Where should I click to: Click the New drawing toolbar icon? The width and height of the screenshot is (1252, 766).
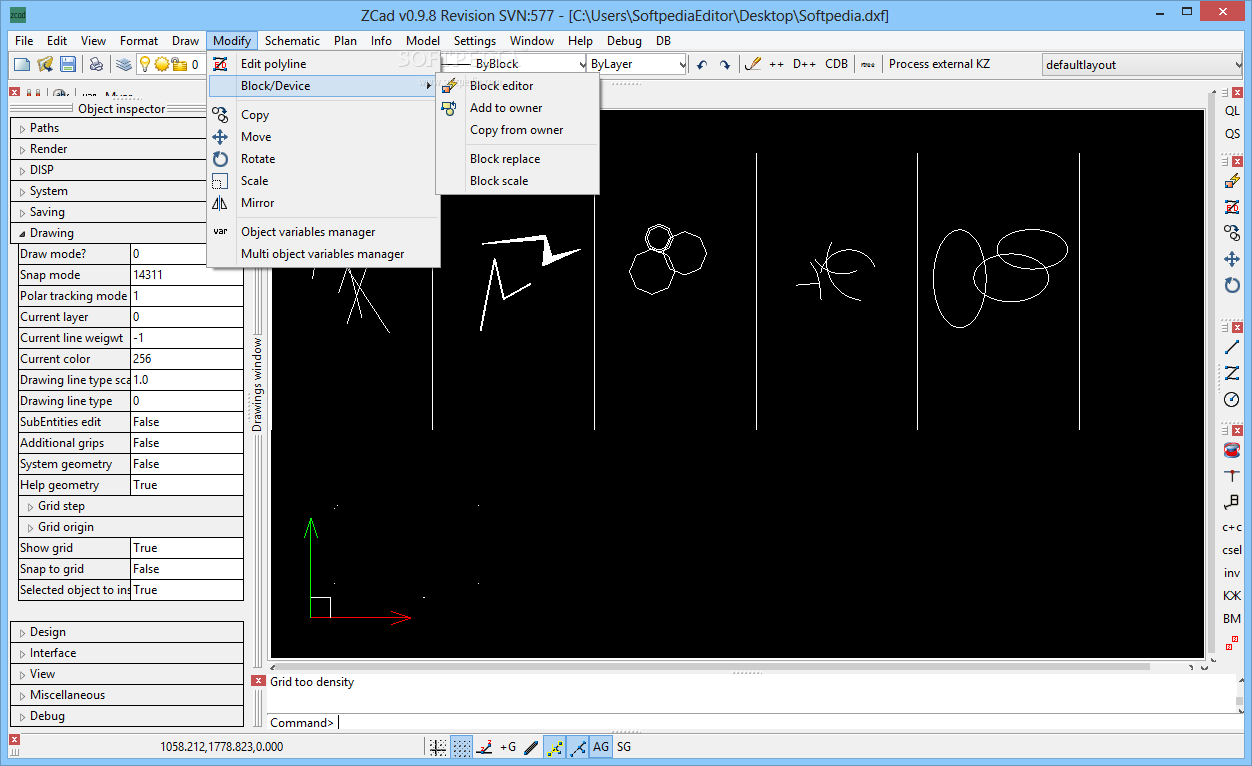pyautogui.click(x=22, y=64)
